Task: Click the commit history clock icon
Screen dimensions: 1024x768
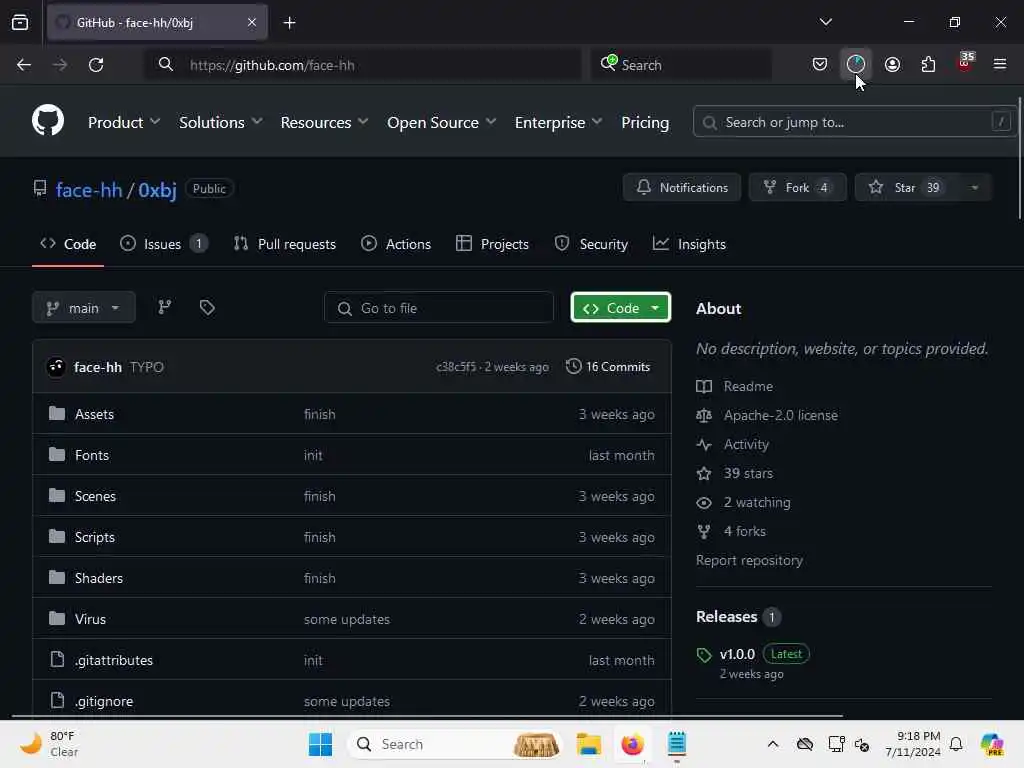Action: pyautogui.click(x=573, y=366)
